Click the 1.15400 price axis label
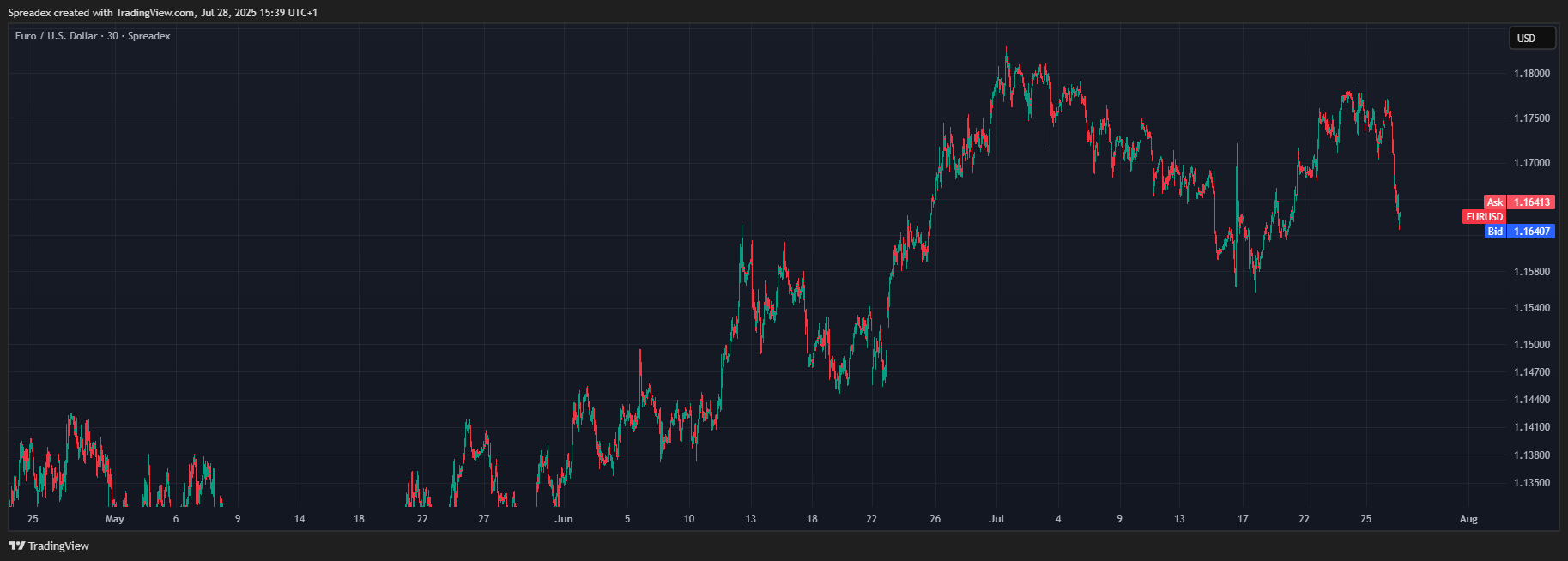This screenshot has height=561, width=1568. [x=1532, y=308]
